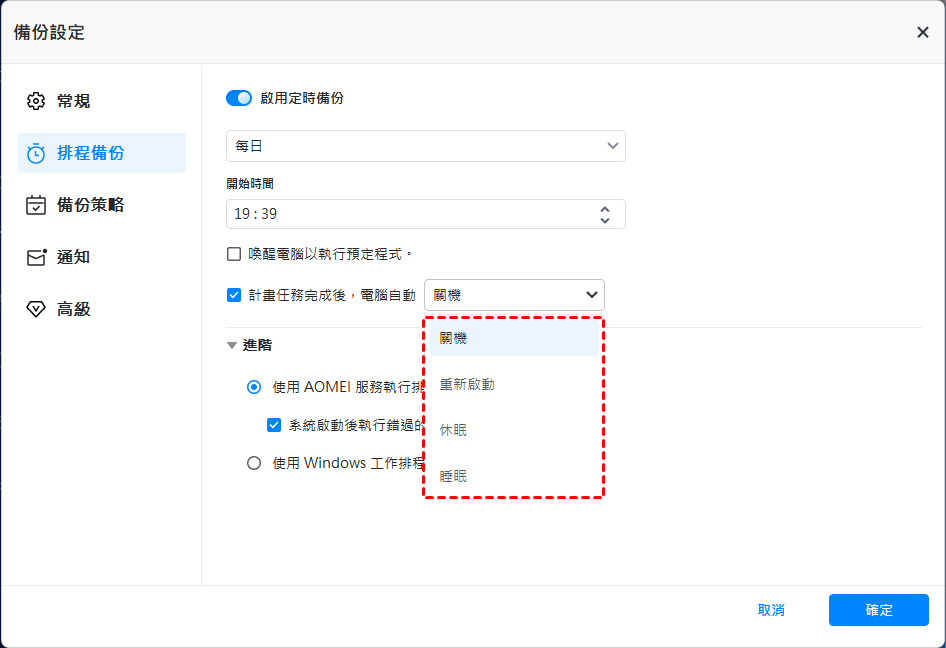This screenshot has height=648, width=946.
Task: Select the 使用 Windows 工作排程 radio button
Action: pos(254,463)
